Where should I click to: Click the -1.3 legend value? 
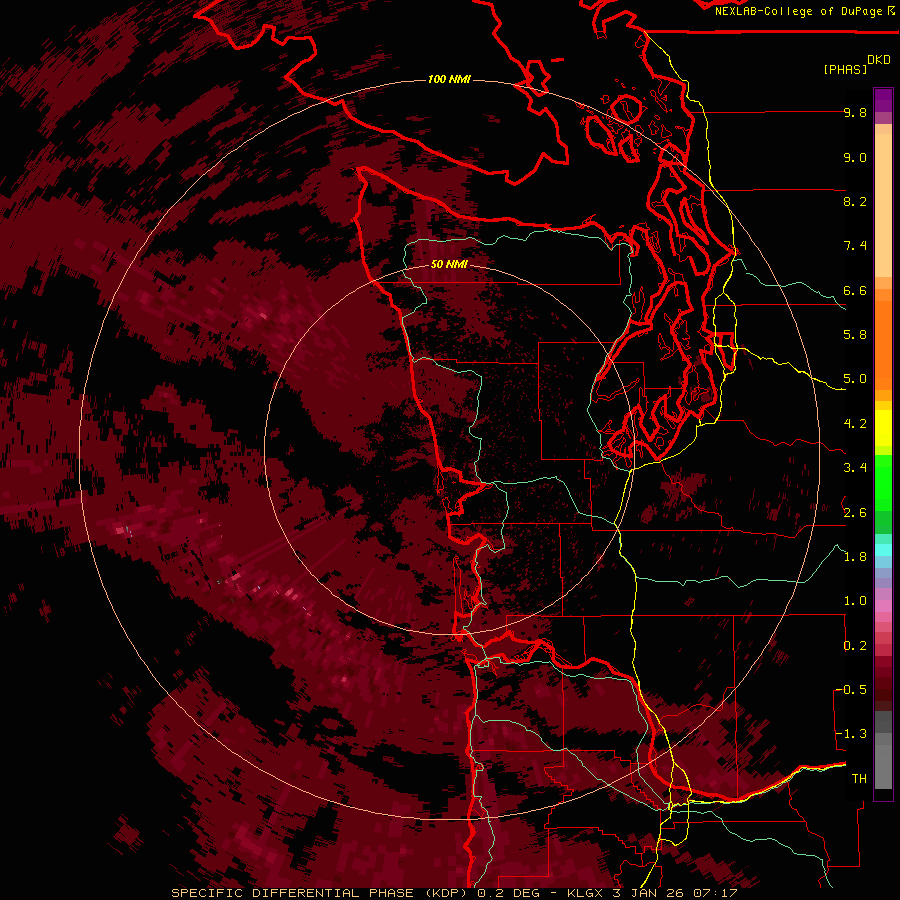[851, 734]
